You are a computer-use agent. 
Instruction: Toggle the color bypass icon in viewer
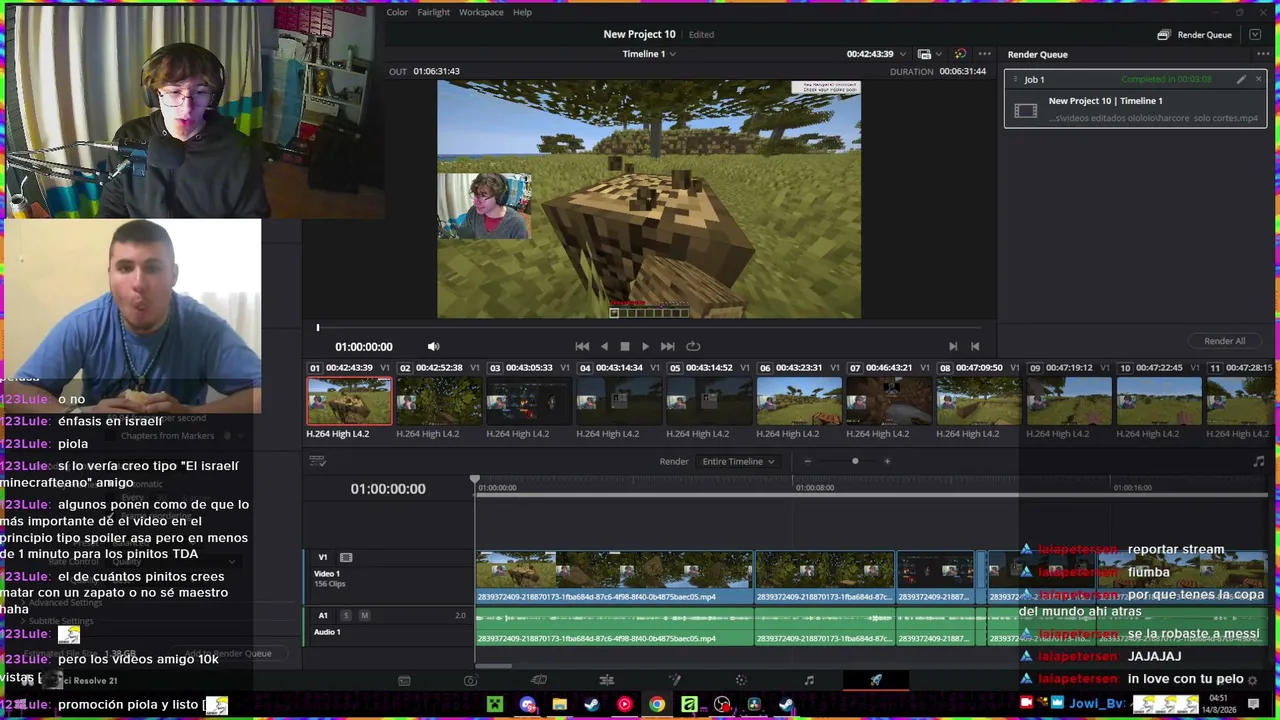click(960, 54)
